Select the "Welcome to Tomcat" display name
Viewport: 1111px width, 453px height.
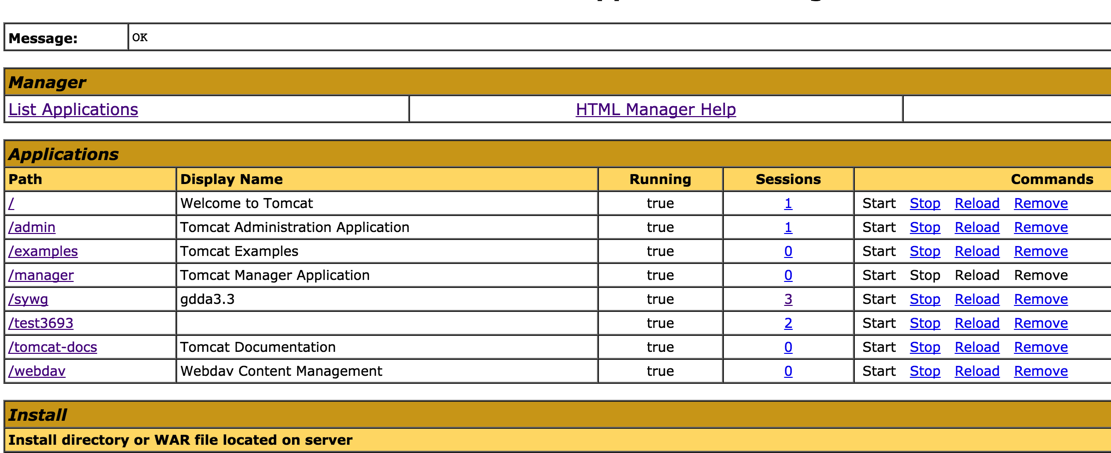pyautogui.click(x=247, y=203)
